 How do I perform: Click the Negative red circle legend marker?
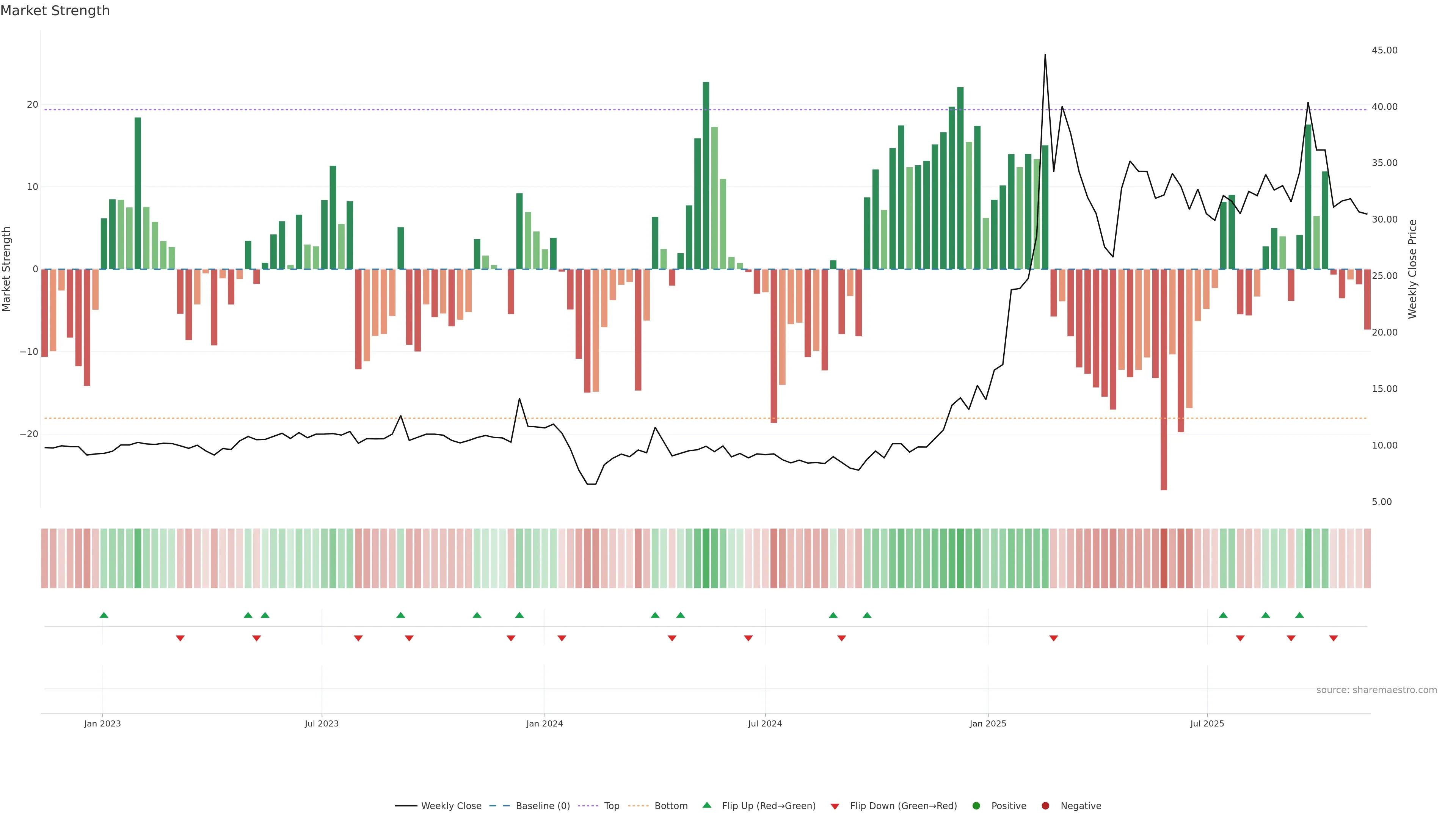tap(1045, 806)
